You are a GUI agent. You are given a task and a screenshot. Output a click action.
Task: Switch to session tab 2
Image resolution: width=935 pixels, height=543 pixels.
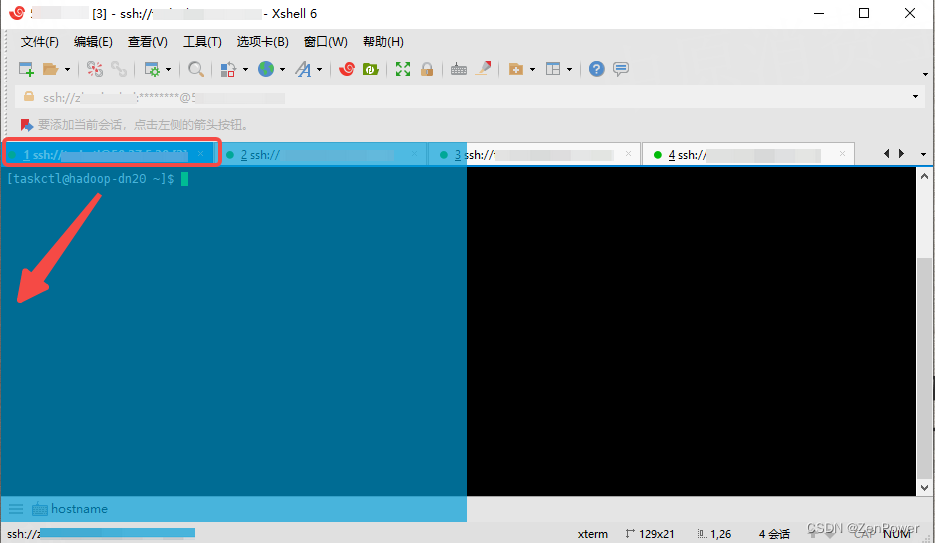pyautogui.click(x=321, y=154)
